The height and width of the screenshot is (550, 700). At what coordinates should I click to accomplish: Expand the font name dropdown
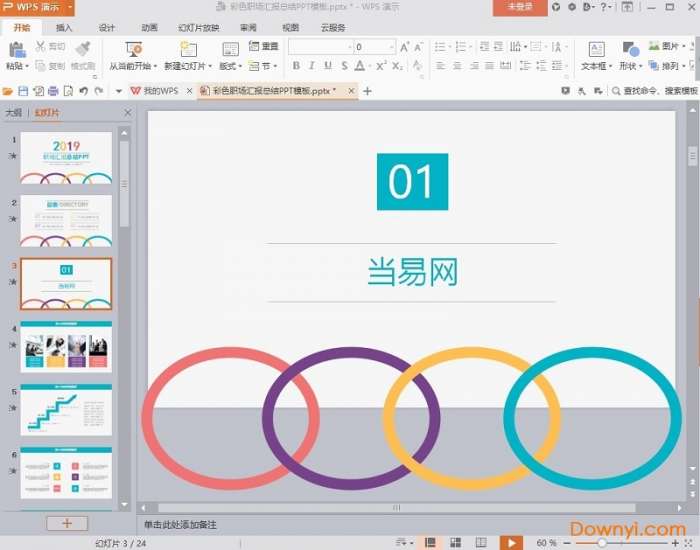pos(345,47)
